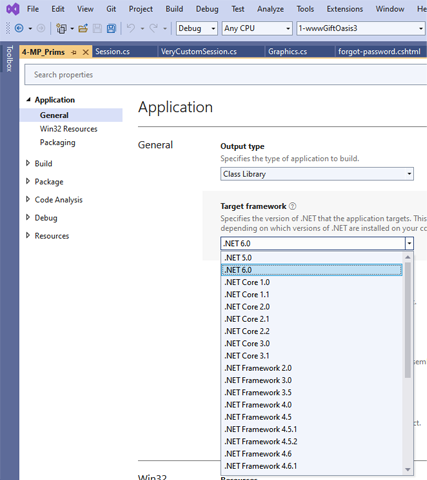427x480 pixels.
Task: Collapse the Application tree section
Action: tap(28, 100)
